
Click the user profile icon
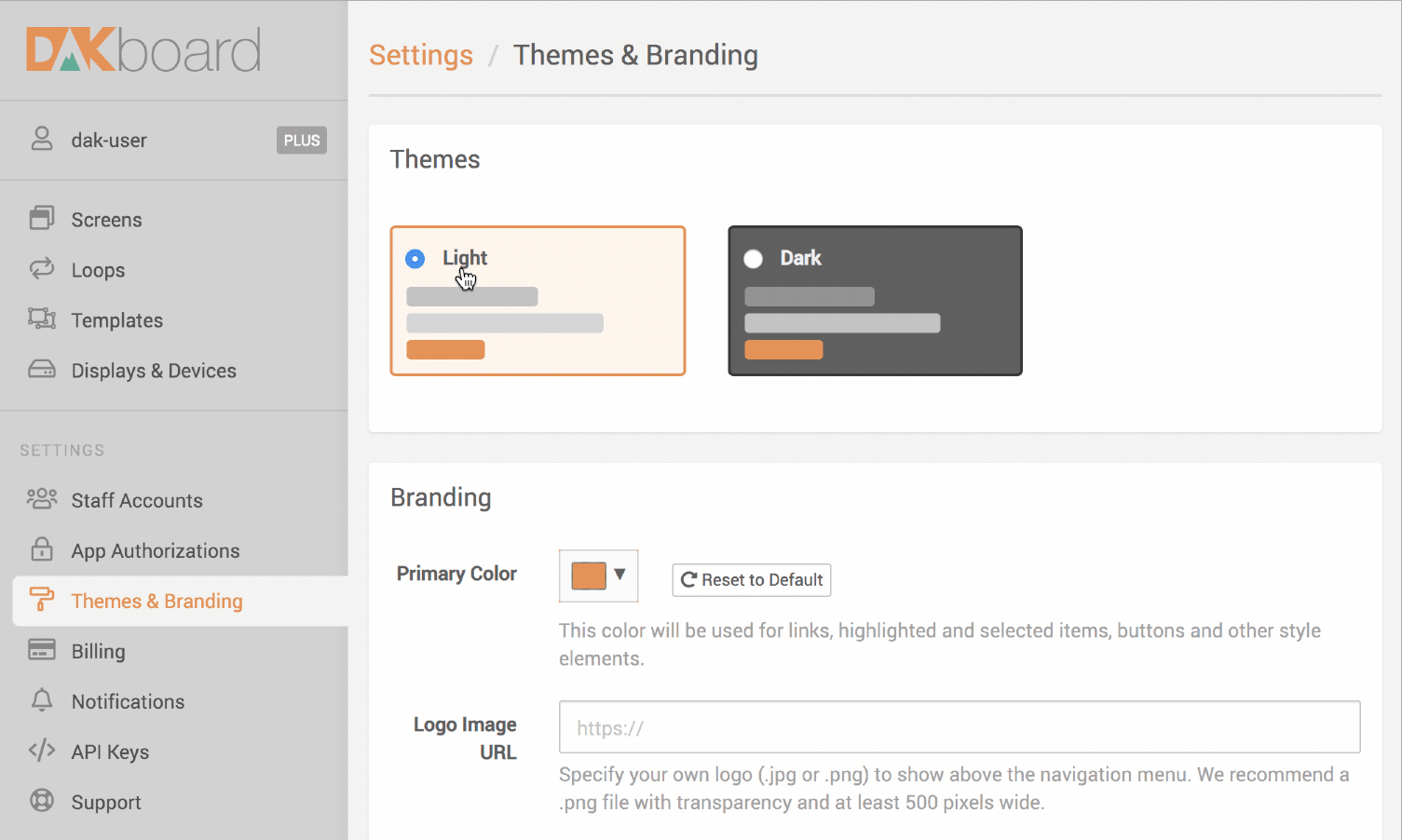click(42, 140)
